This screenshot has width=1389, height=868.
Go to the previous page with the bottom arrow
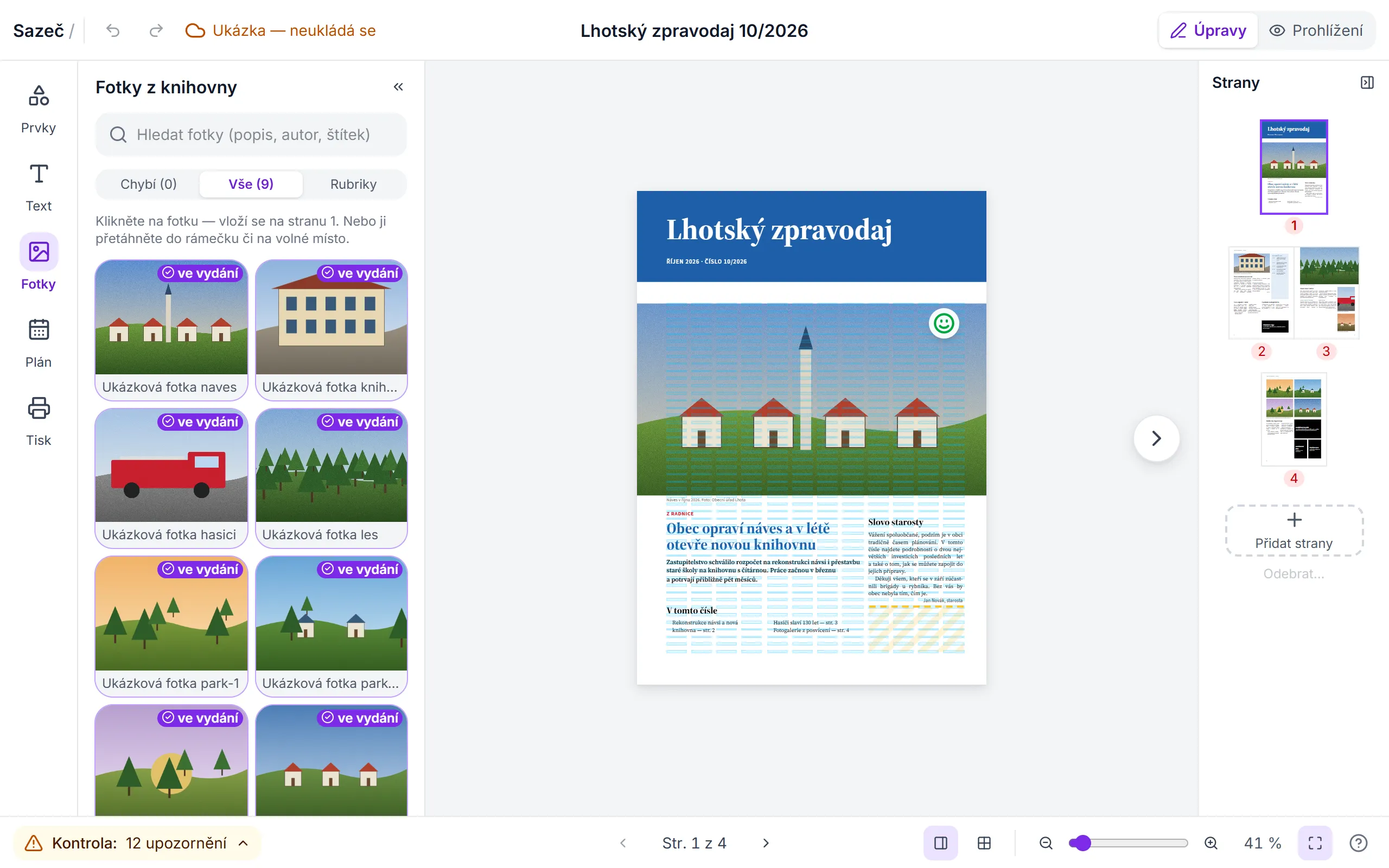[623, 843]
